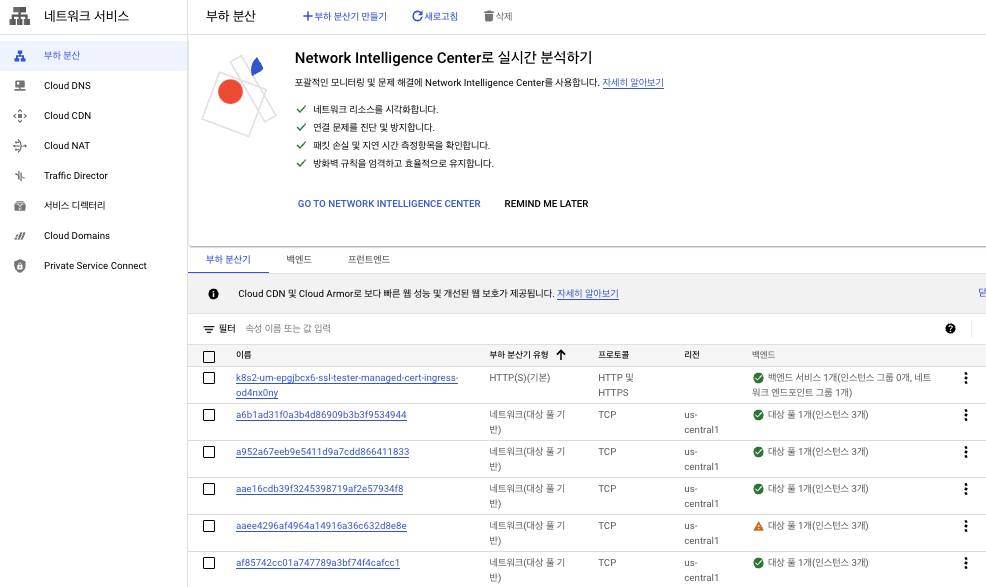This screenshot has height=587, width=986.
Task: Open more options for a6b1ad31f0a3b4d86909 row
Action: [x=966, y=415]
